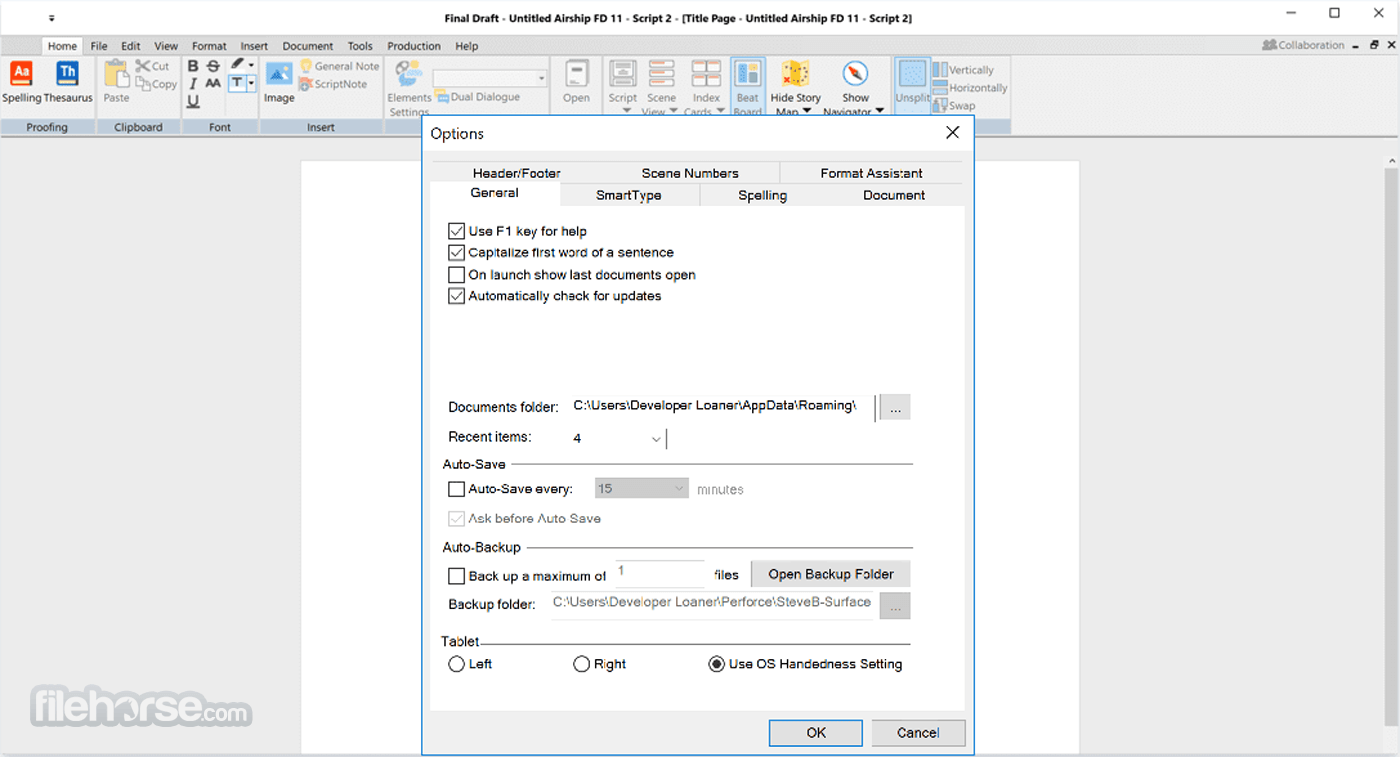Open the Scene Numbers tab
This screenshot has height=757, width=1400.
click(x=690, y=173)
